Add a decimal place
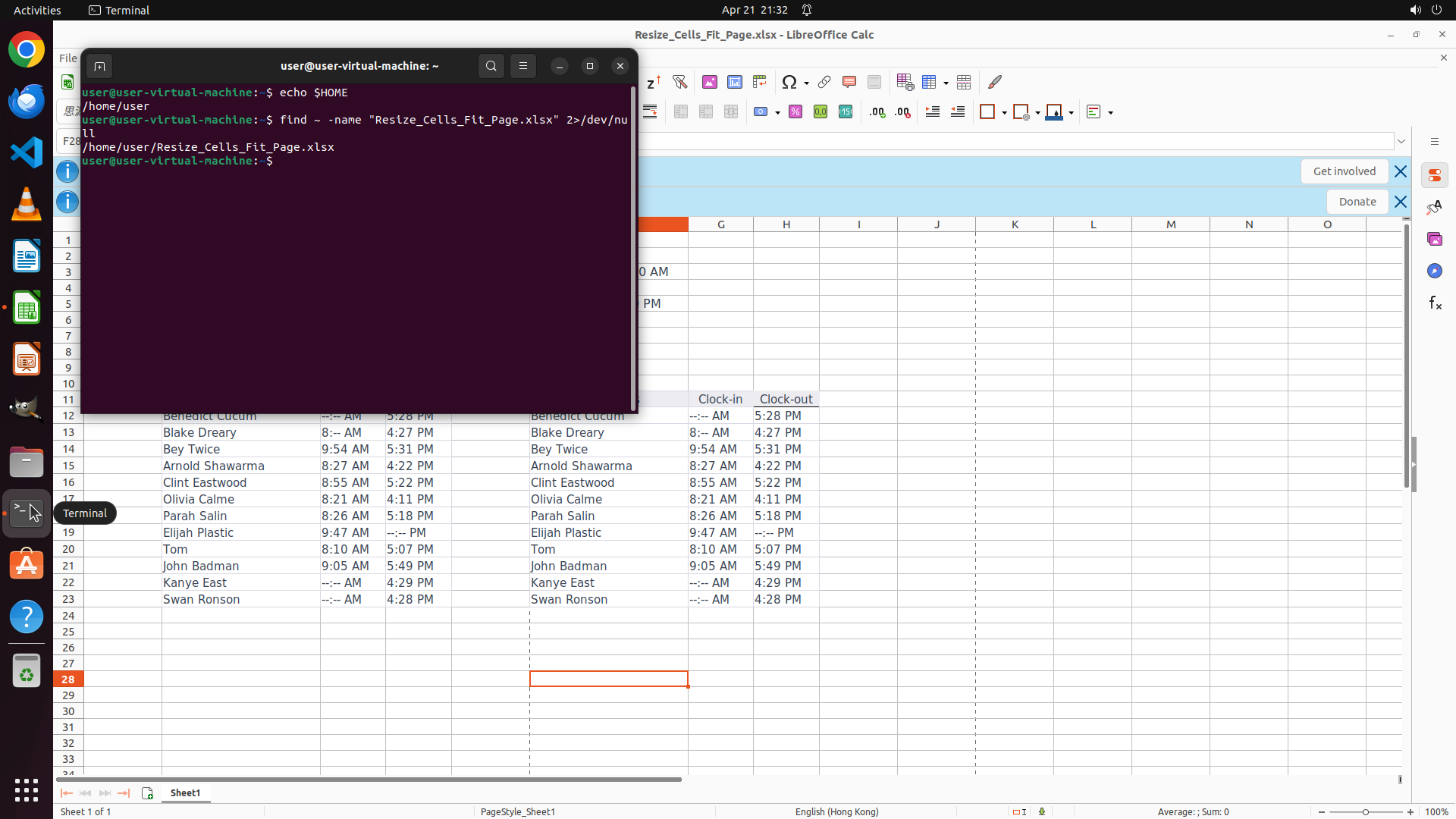 click(877, 112)
